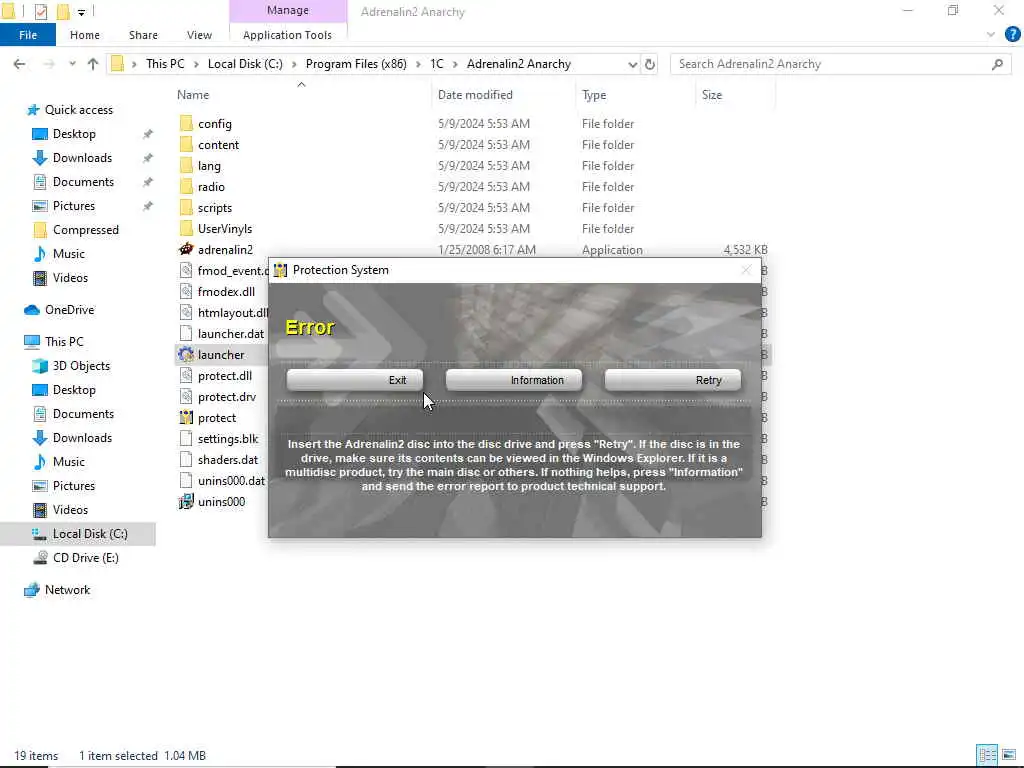
Task: Sort by the Size column header
Action: click(x=712, y=95)
